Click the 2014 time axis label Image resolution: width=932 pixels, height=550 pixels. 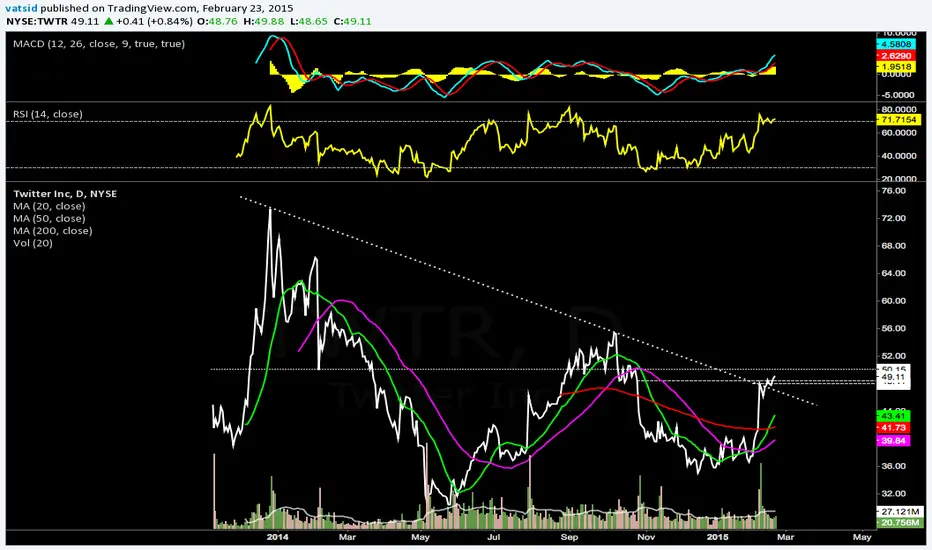tap(277, 537)
